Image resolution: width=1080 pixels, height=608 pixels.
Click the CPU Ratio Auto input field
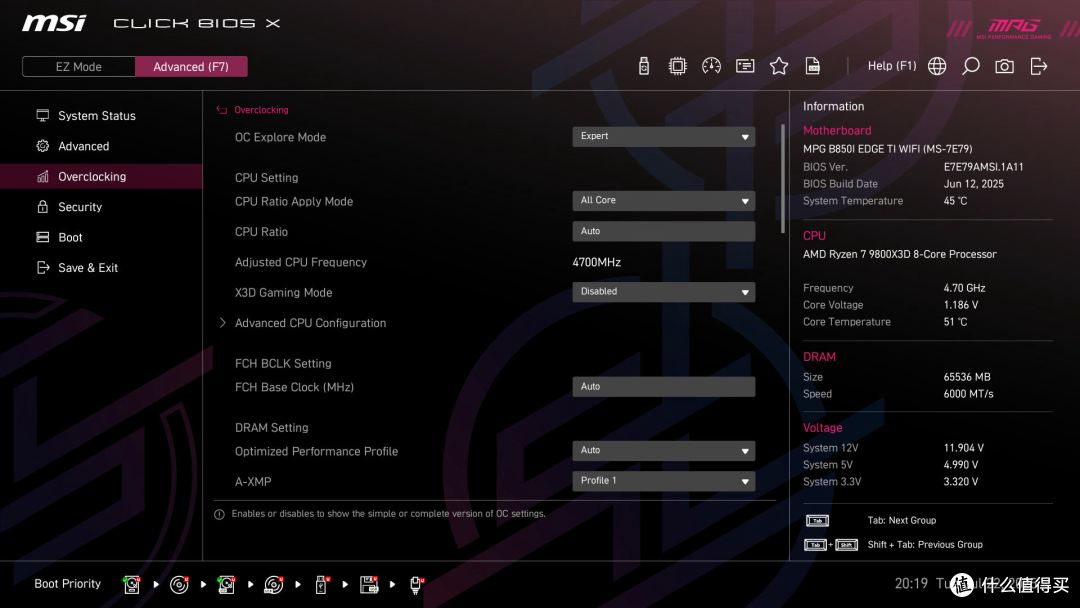663,231
